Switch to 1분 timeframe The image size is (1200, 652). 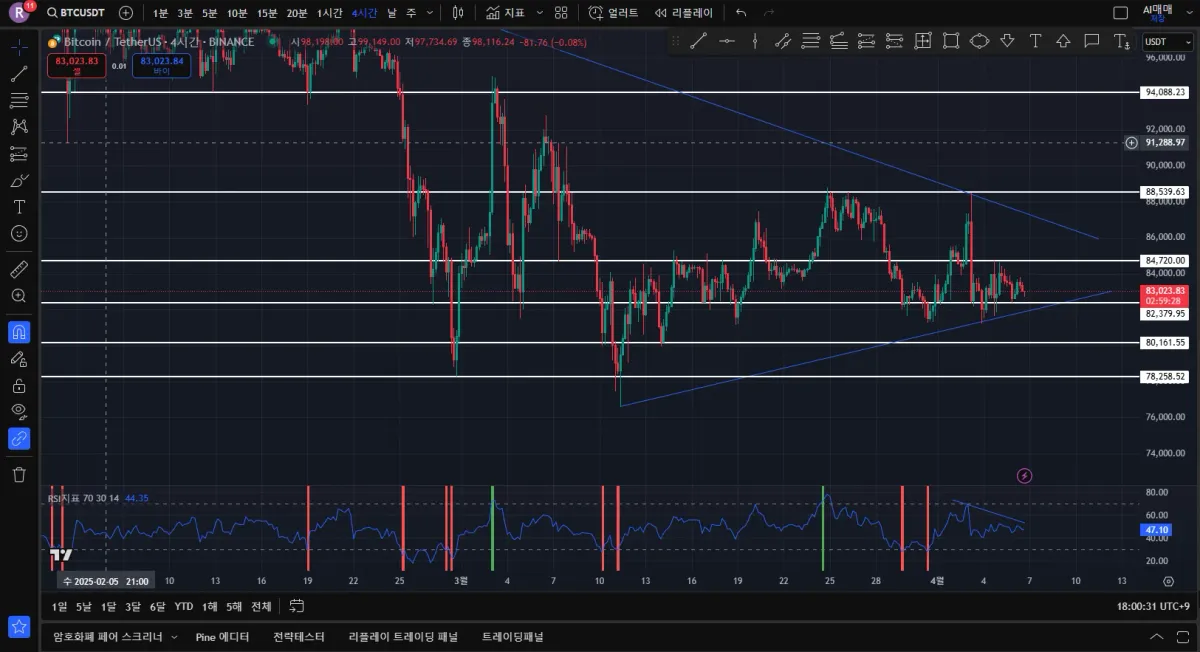tap(160, 13)
